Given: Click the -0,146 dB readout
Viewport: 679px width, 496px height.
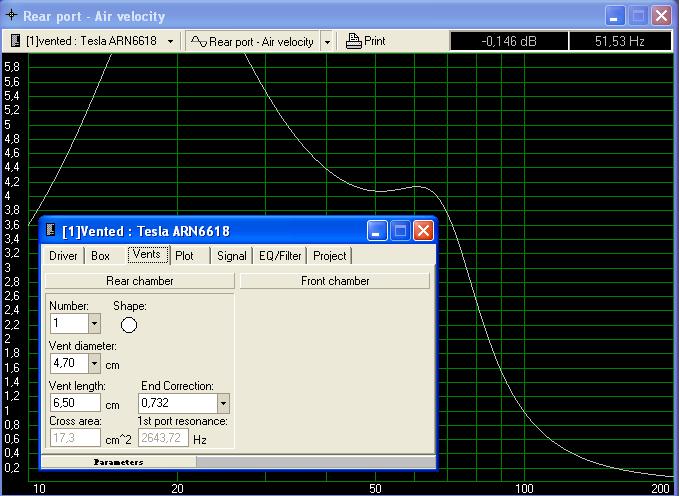Looking at the screenshot, I should click(x=509, y=42).
